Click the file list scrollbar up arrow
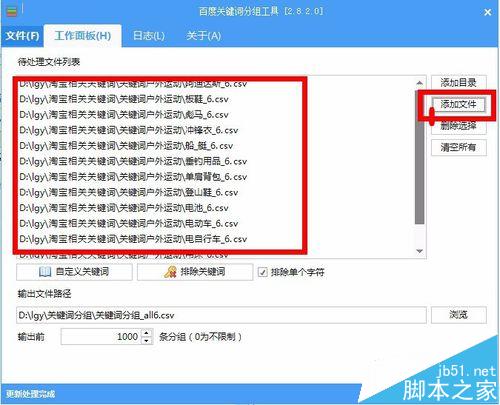This screenshot has height=405, width=500. point(420,83)
